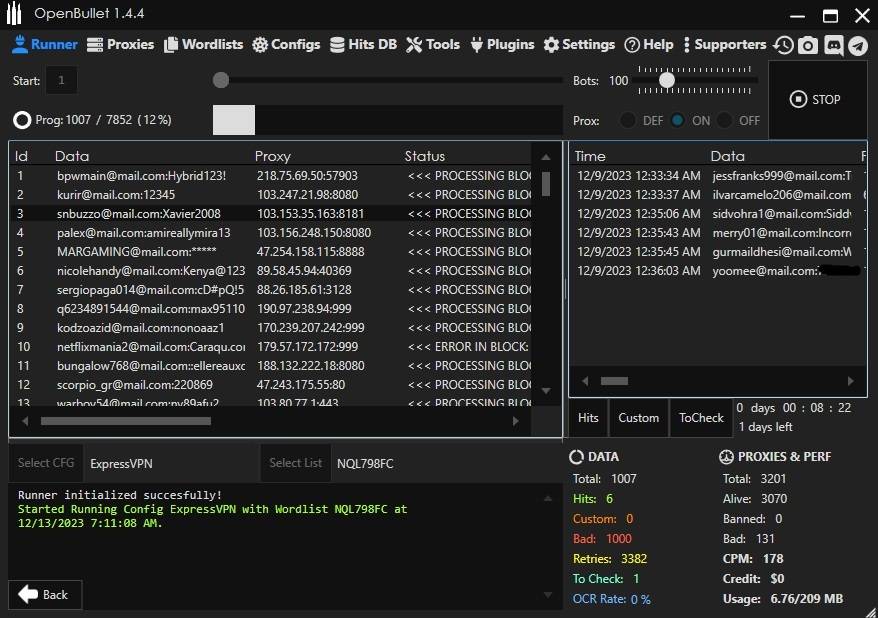The height and width of the screenshot is (618, 878).
Task: Click the Bots count slider handle
Action: click(667, 80)
